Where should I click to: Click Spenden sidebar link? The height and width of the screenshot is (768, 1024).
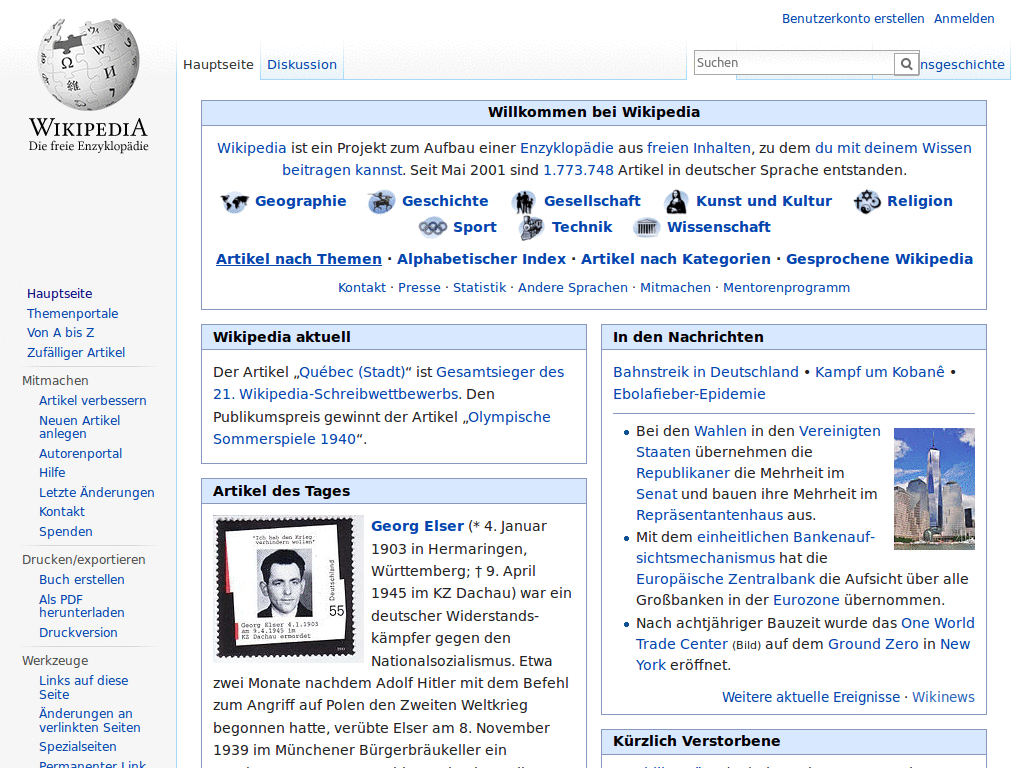65,532
